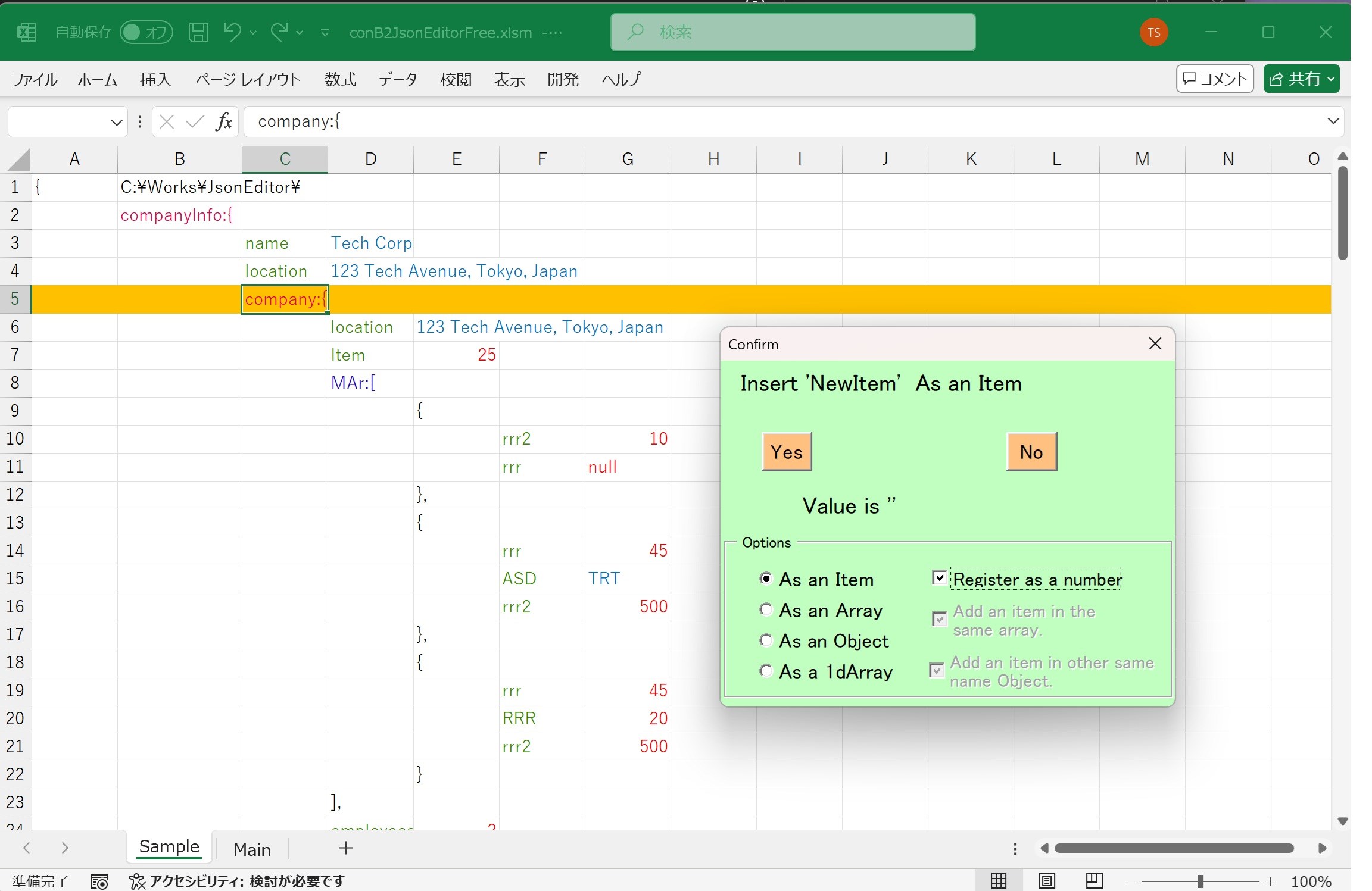Choose the As a 1dArray option

pos(766,671)
